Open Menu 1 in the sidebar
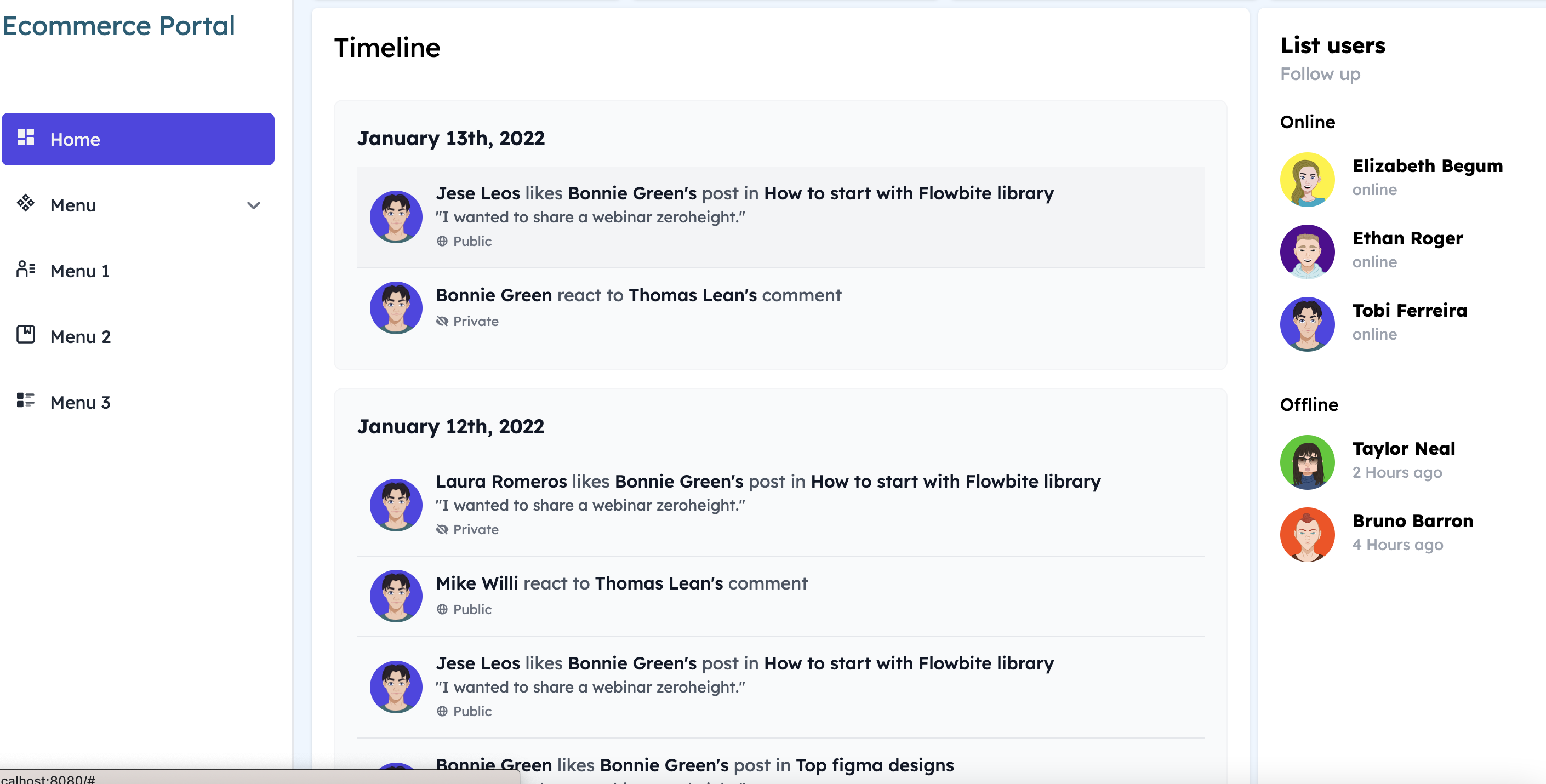The image size is (1546, 784). click(x=138, y=271)
